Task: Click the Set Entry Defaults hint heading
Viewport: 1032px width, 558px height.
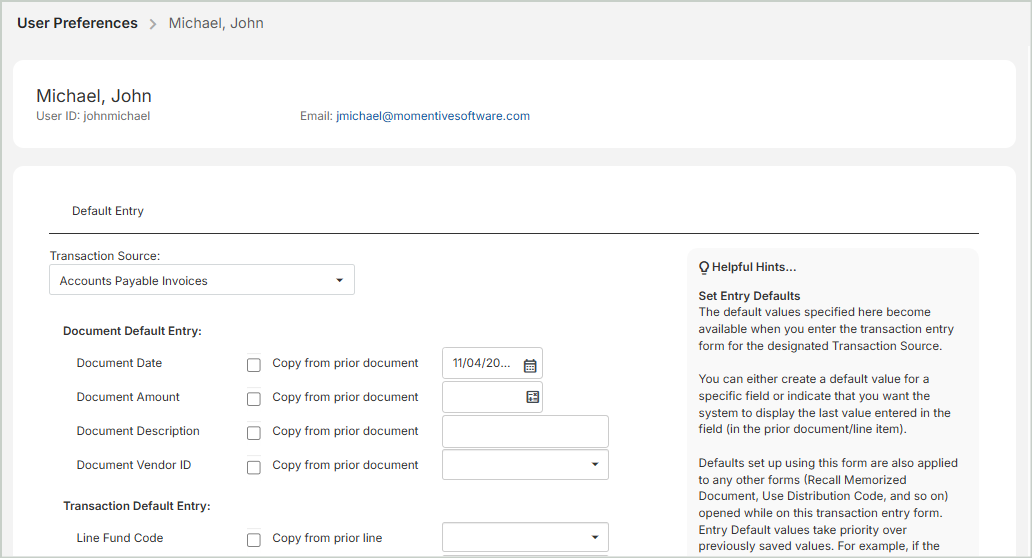Action: pos(749,296)
